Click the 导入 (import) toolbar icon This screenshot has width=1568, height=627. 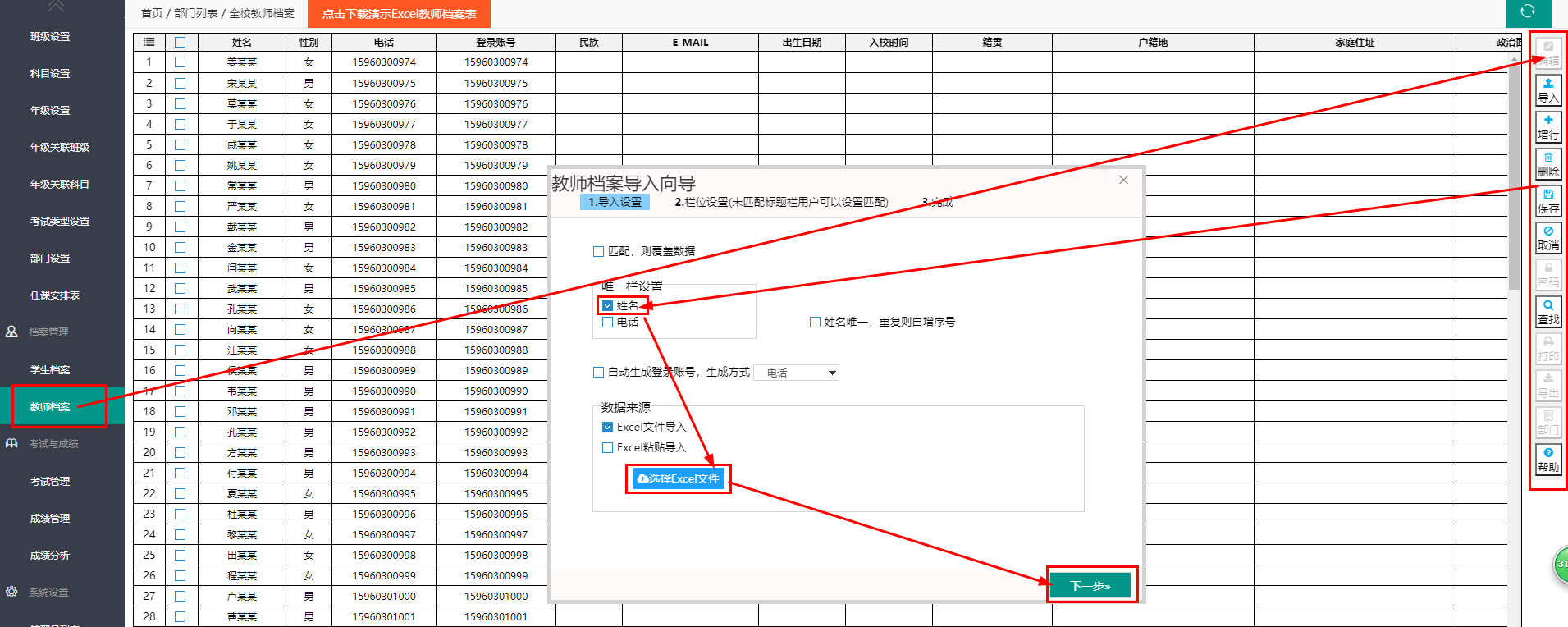click(x=1548, y=89)
